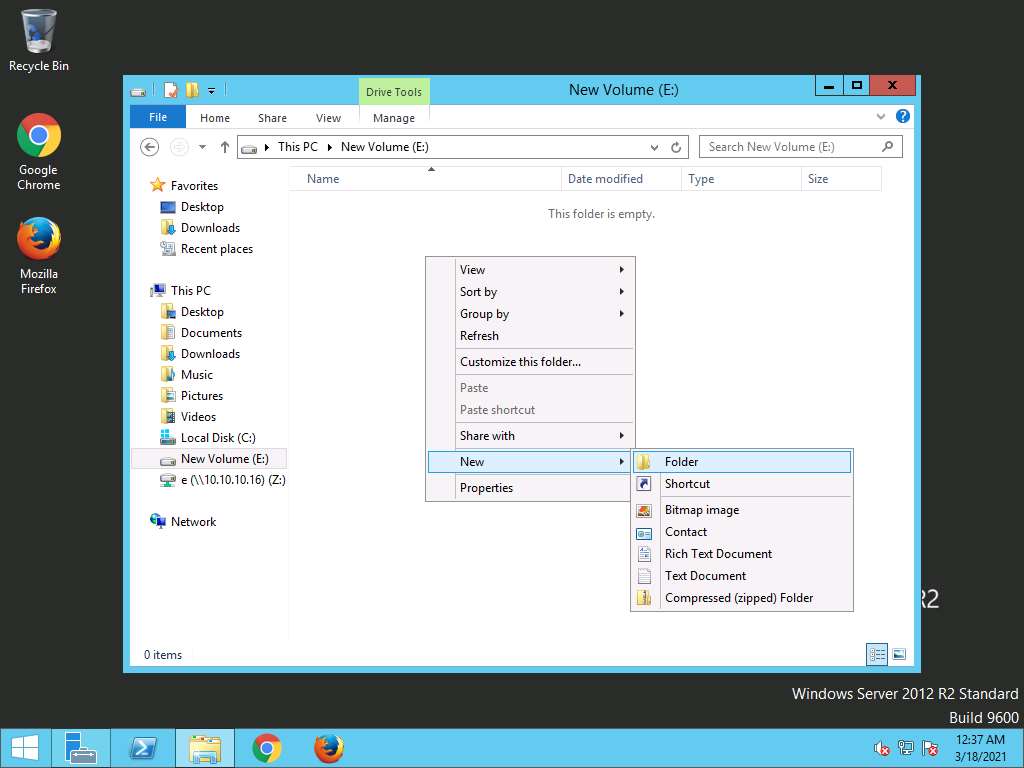Sort by the Name column header
The image size is (1024, 768).
tap(424, 179)
